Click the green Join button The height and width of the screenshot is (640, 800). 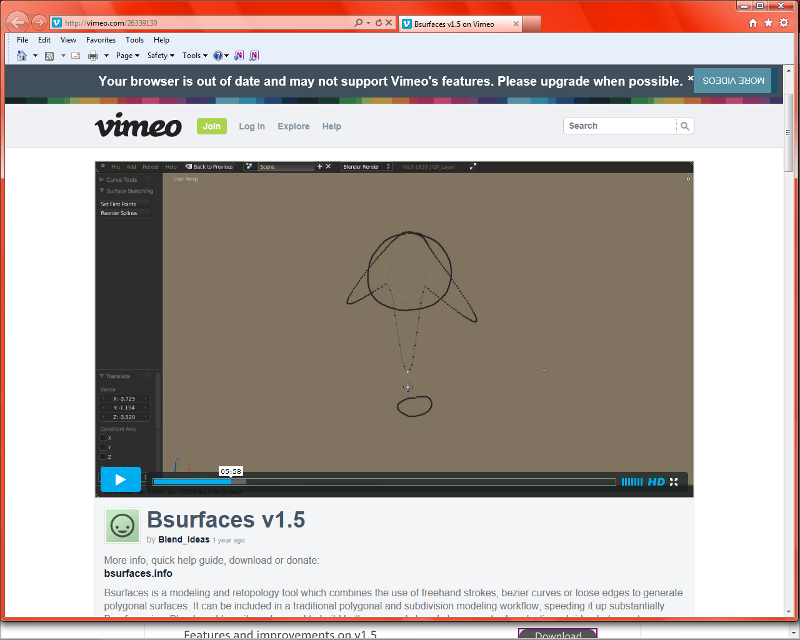pyautogui.click(x=212, y=126)
